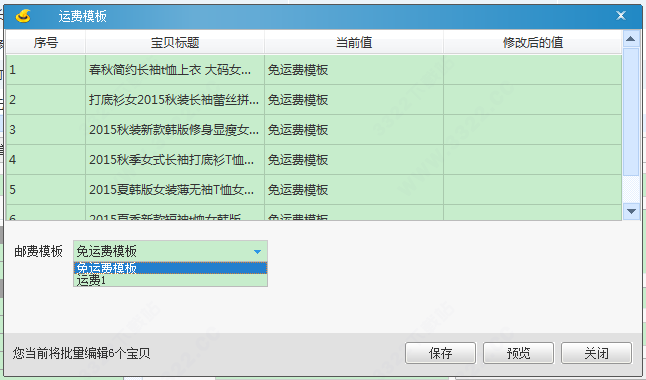
Task: Click scrollbar up arrow in table
Action: (x=630, y=39)
